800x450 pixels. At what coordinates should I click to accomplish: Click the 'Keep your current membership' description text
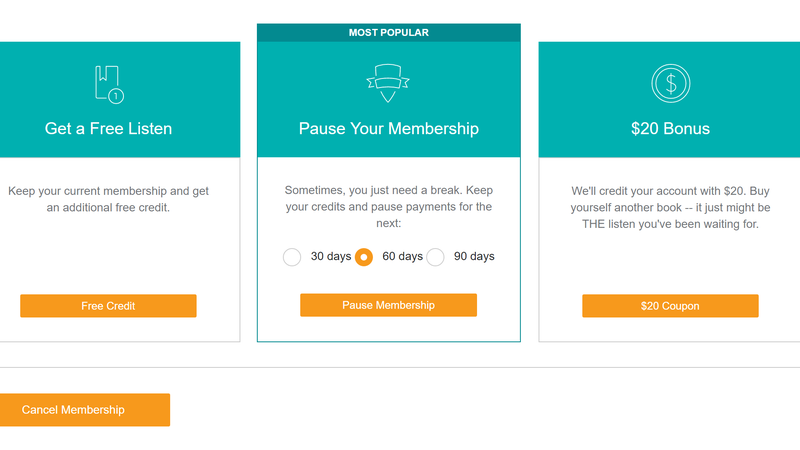pyautogui.click(x=108, y=199)
